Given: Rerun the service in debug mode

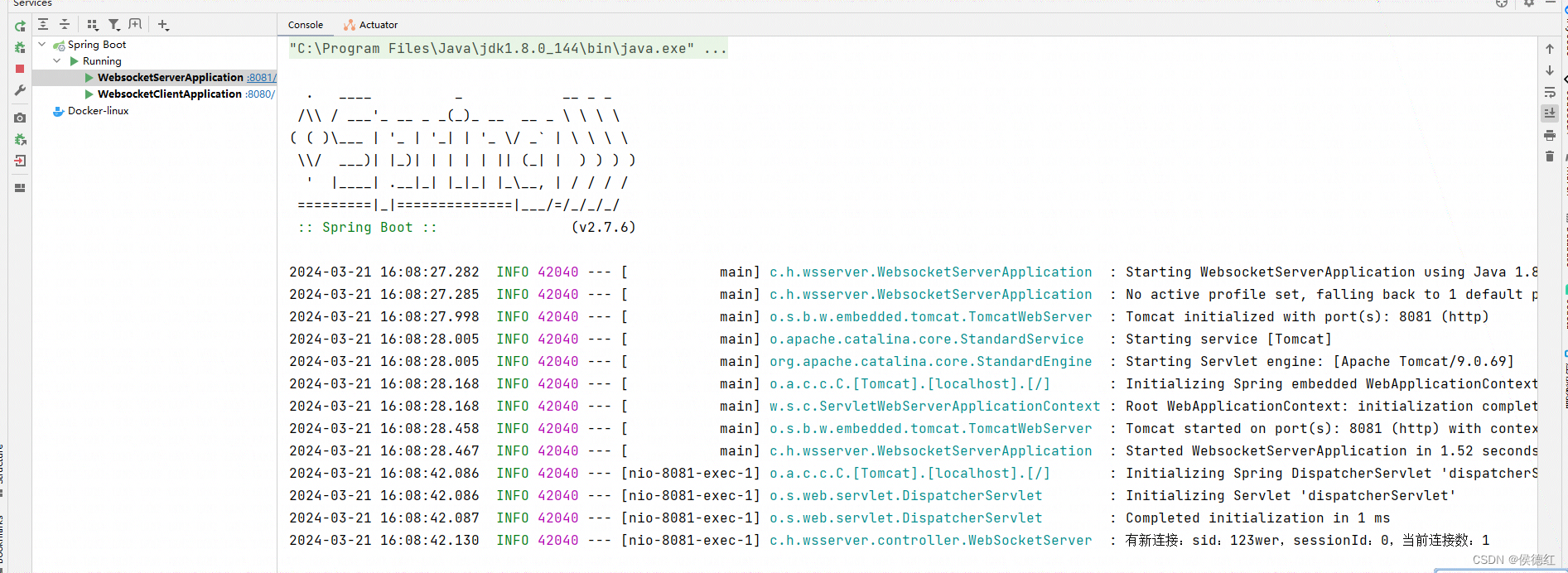Looking at the screenshot, I should [x=20, y=48].
